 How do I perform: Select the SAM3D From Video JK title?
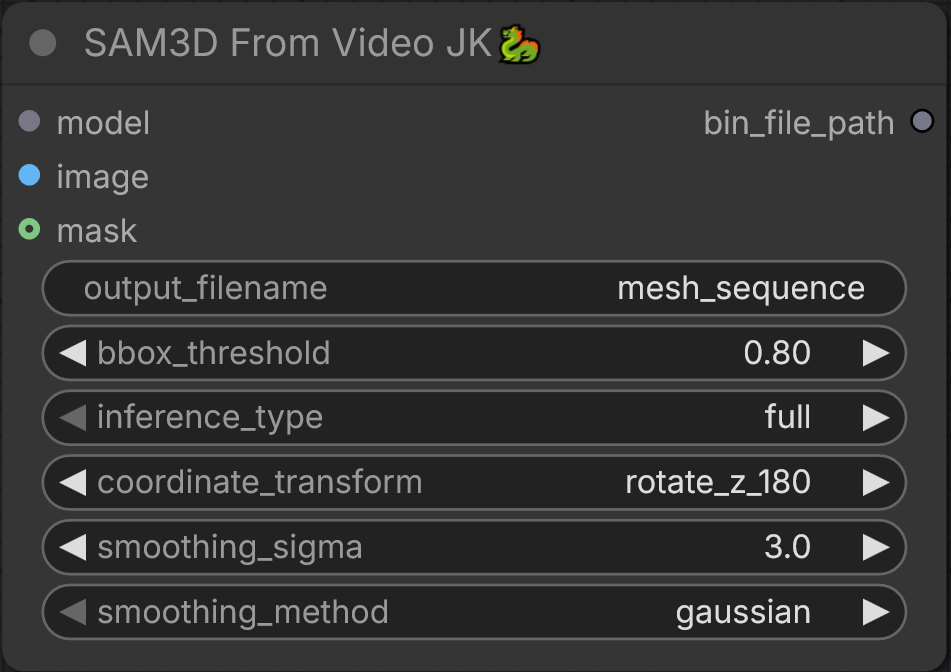coord(287,43)
